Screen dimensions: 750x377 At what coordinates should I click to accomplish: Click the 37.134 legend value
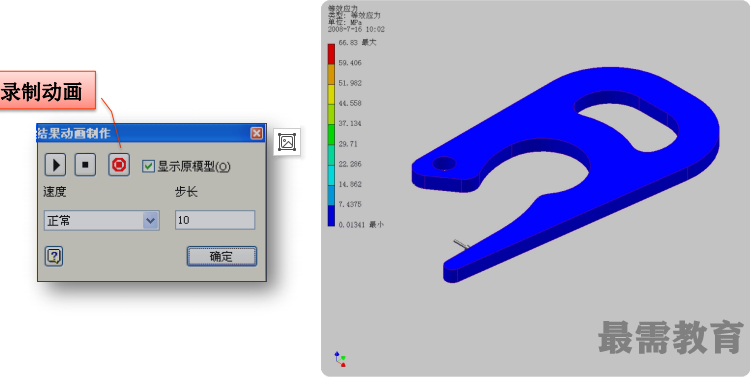(350, 123)
